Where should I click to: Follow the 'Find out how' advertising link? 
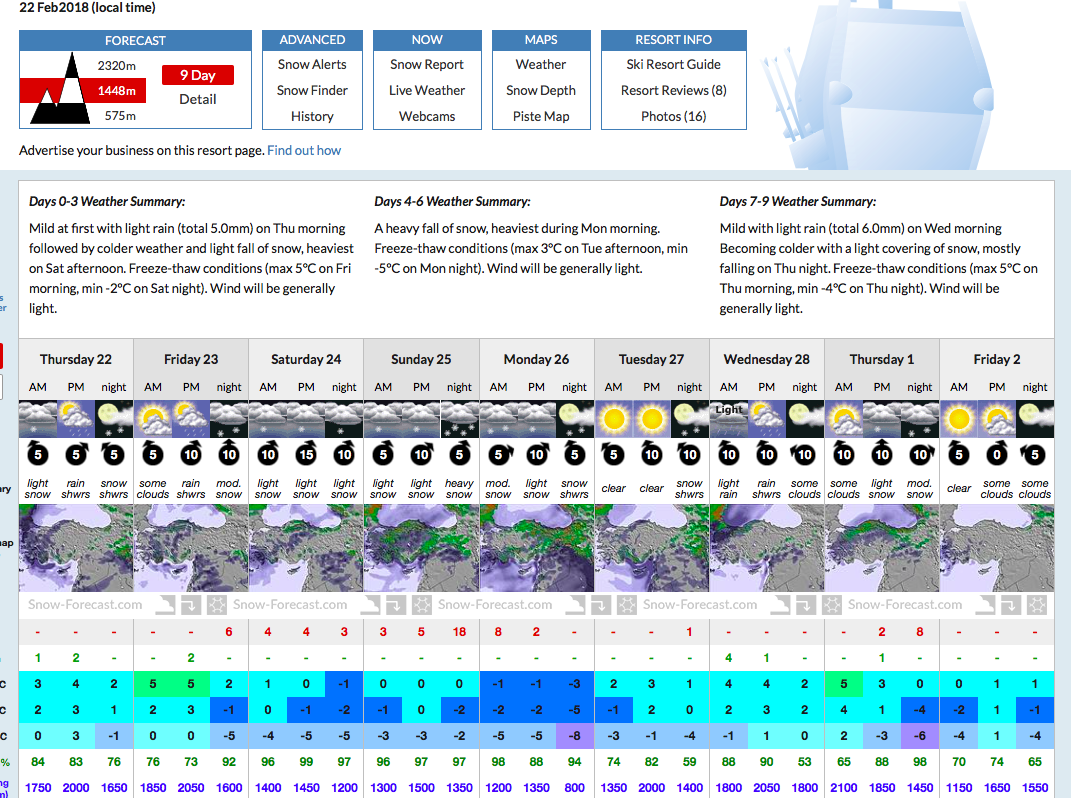(304, 150)
